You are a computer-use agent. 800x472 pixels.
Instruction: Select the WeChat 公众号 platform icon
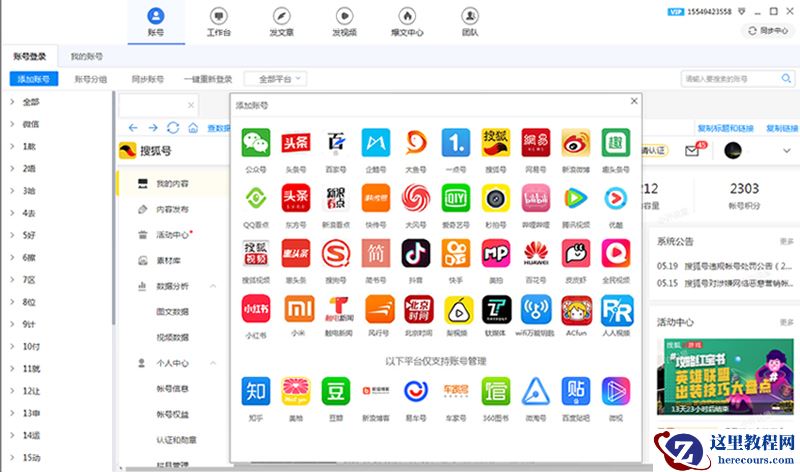coord(256,142)
